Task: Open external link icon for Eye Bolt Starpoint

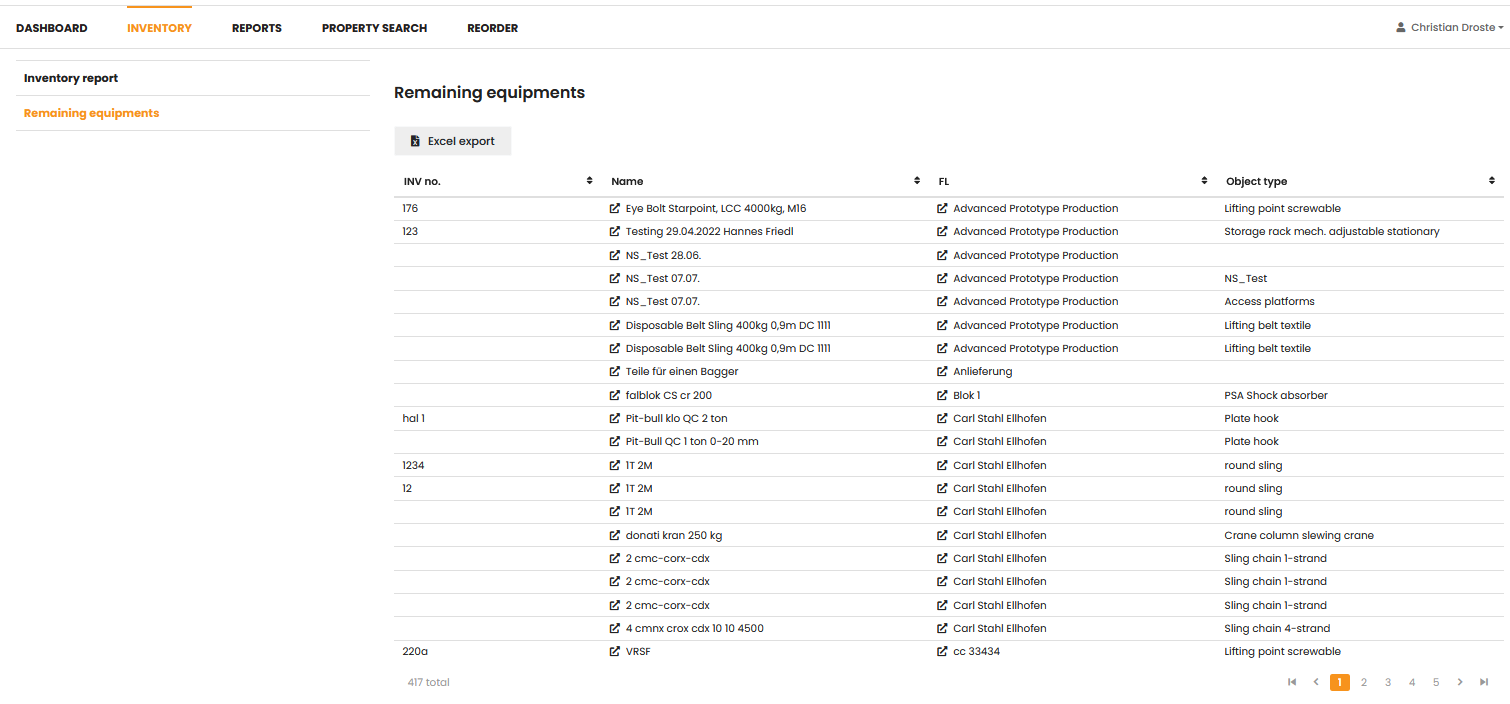Action: 615,209
